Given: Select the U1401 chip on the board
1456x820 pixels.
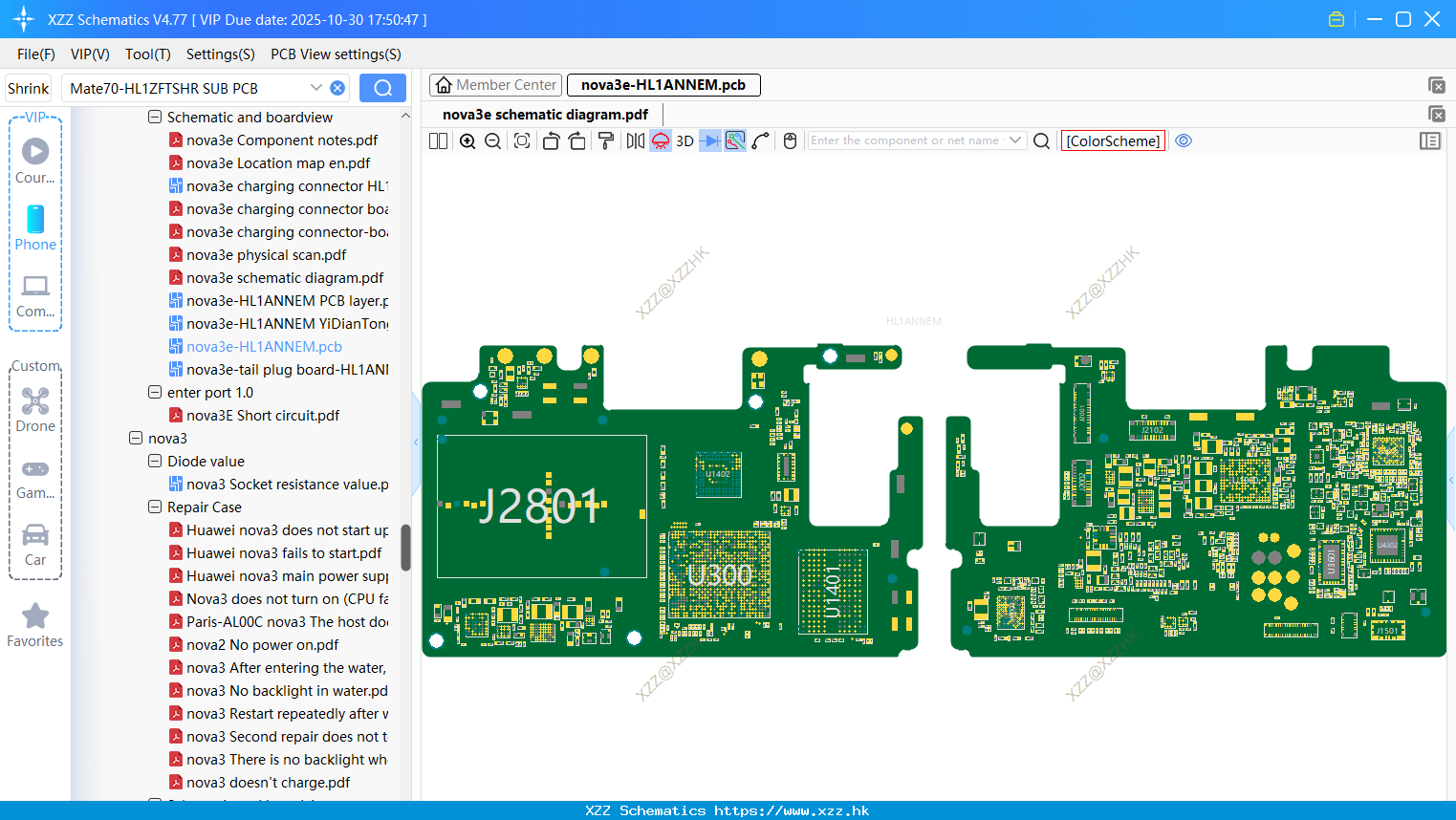Looking at the screenshot, I should pyautogui.click(x=833, y=592).
